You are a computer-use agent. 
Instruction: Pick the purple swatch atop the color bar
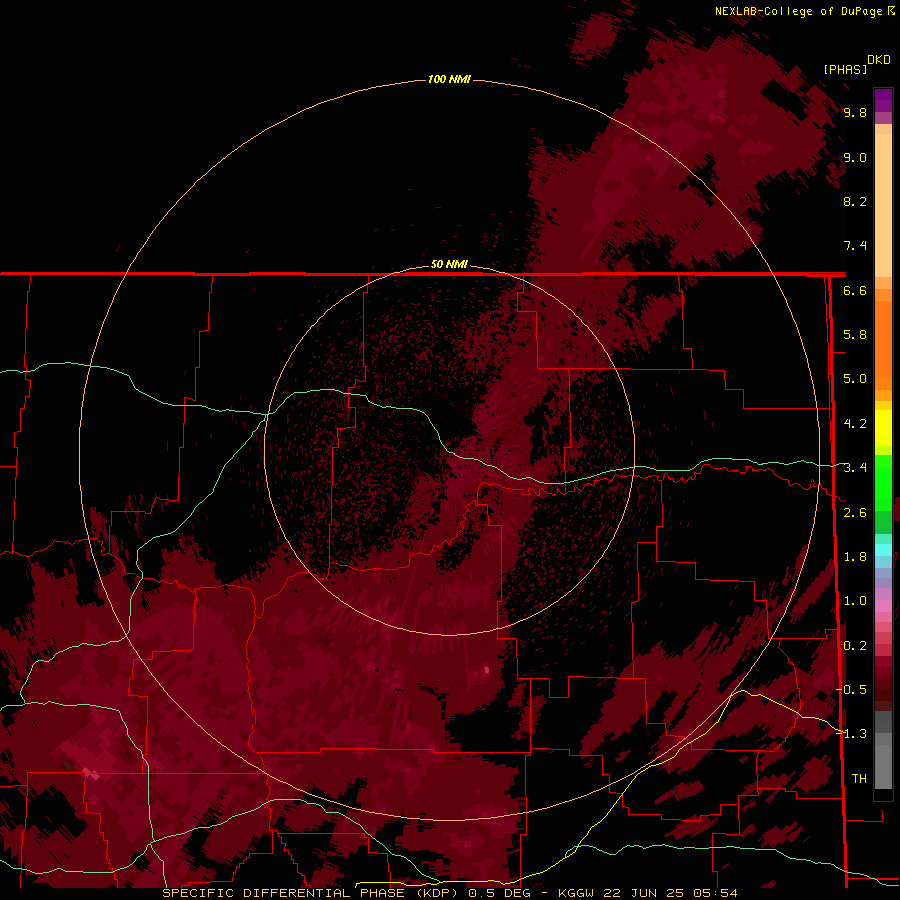[x=883, y=100]
